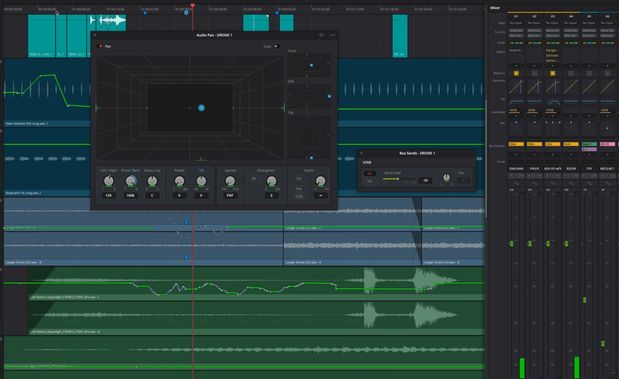Screen dimensions: 619x379
Task: Open the A1 Input dropdown in mixer
Action: tap(516, 23)
